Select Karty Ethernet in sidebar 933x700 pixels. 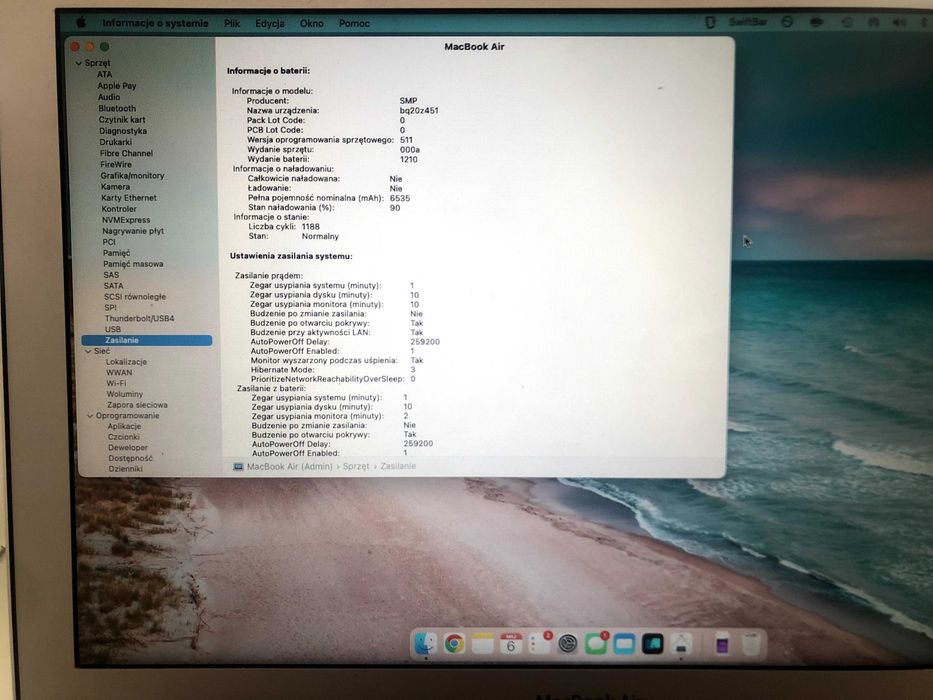tap(129, 198)
